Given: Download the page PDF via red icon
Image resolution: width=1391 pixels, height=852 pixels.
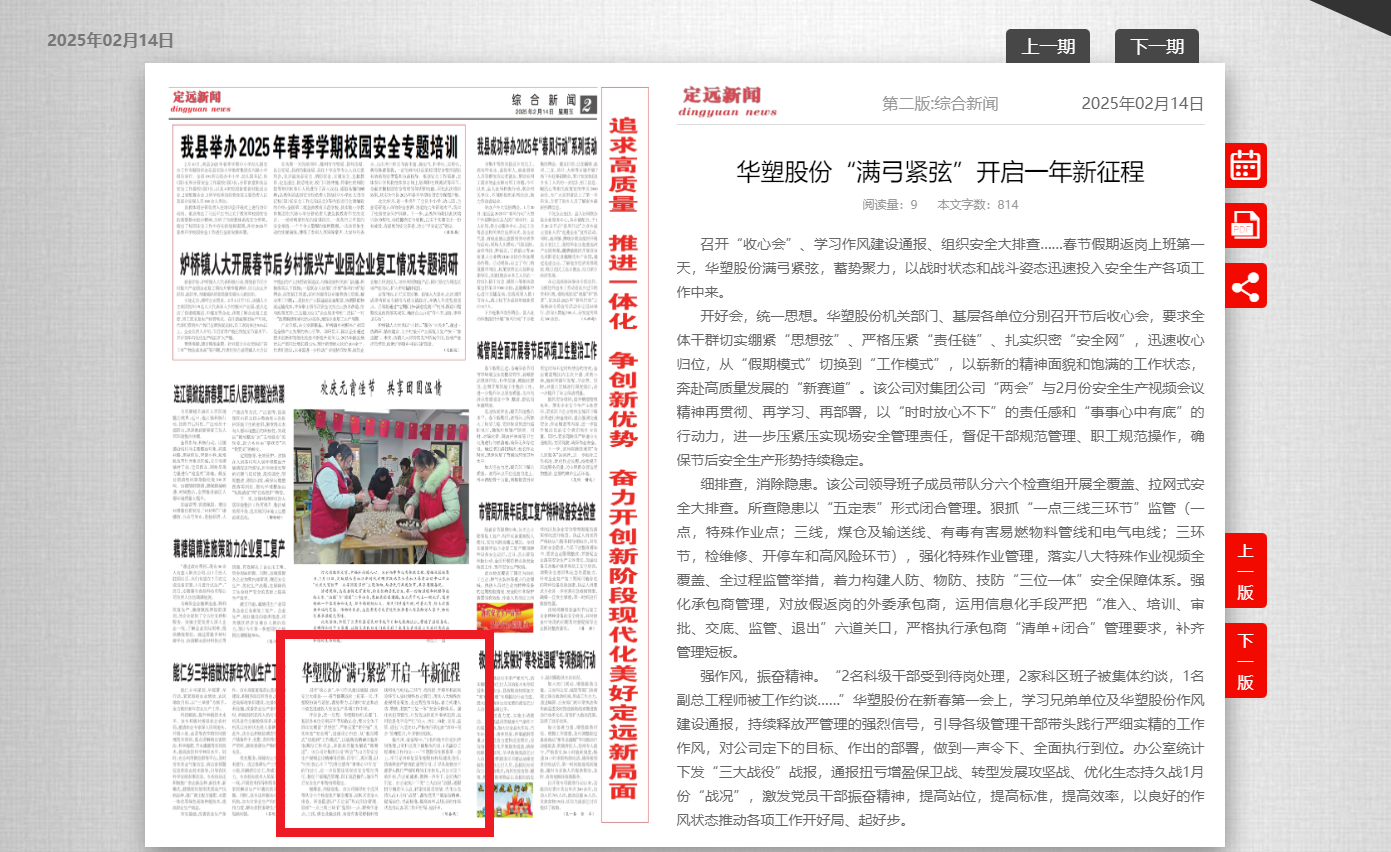Looking at the screenshot, I should click(1245, 225).
